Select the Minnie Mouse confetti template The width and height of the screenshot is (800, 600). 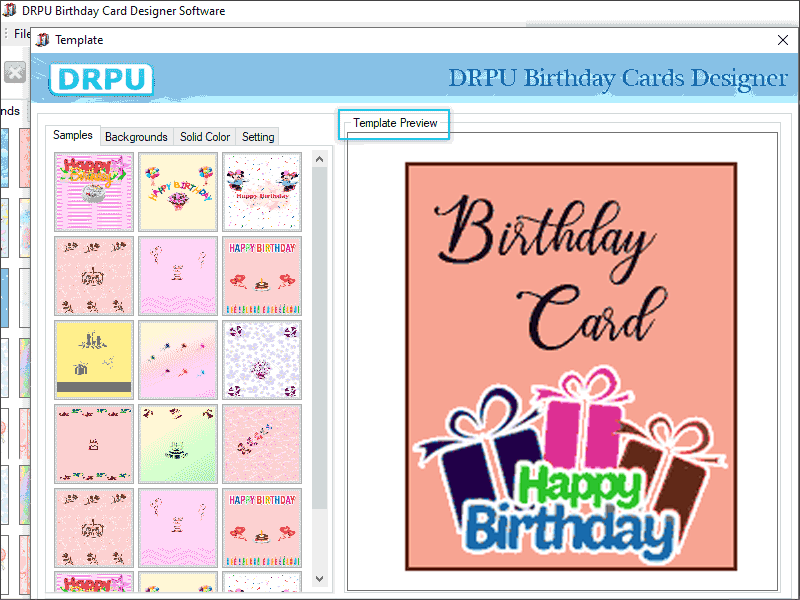coord(261,191)
